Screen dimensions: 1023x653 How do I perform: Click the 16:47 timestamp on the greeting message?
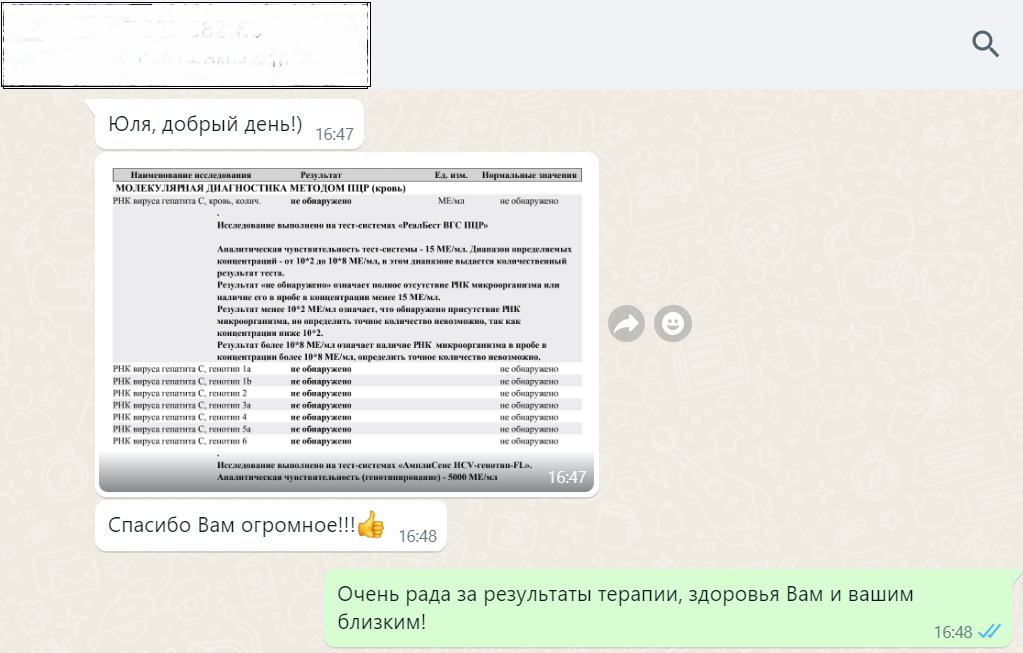coord(334,134)
